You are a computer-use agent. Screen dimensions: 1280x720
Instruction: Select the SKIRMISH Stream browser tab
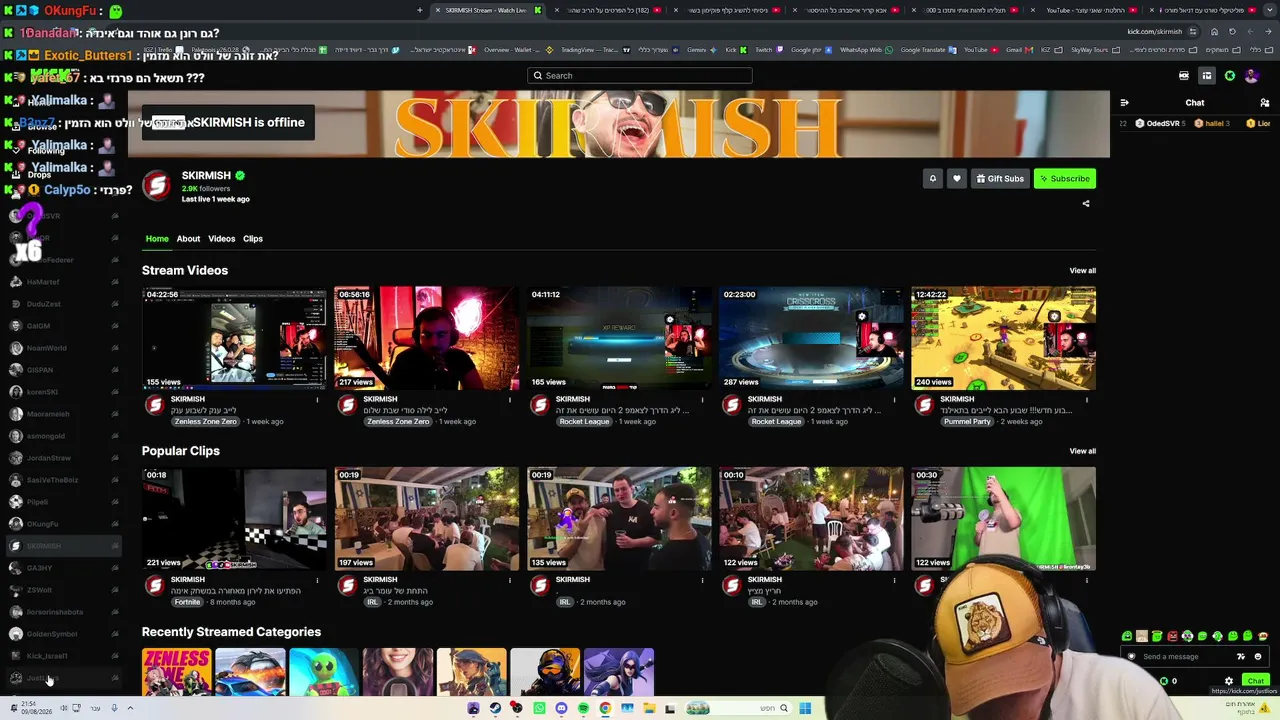486,10
